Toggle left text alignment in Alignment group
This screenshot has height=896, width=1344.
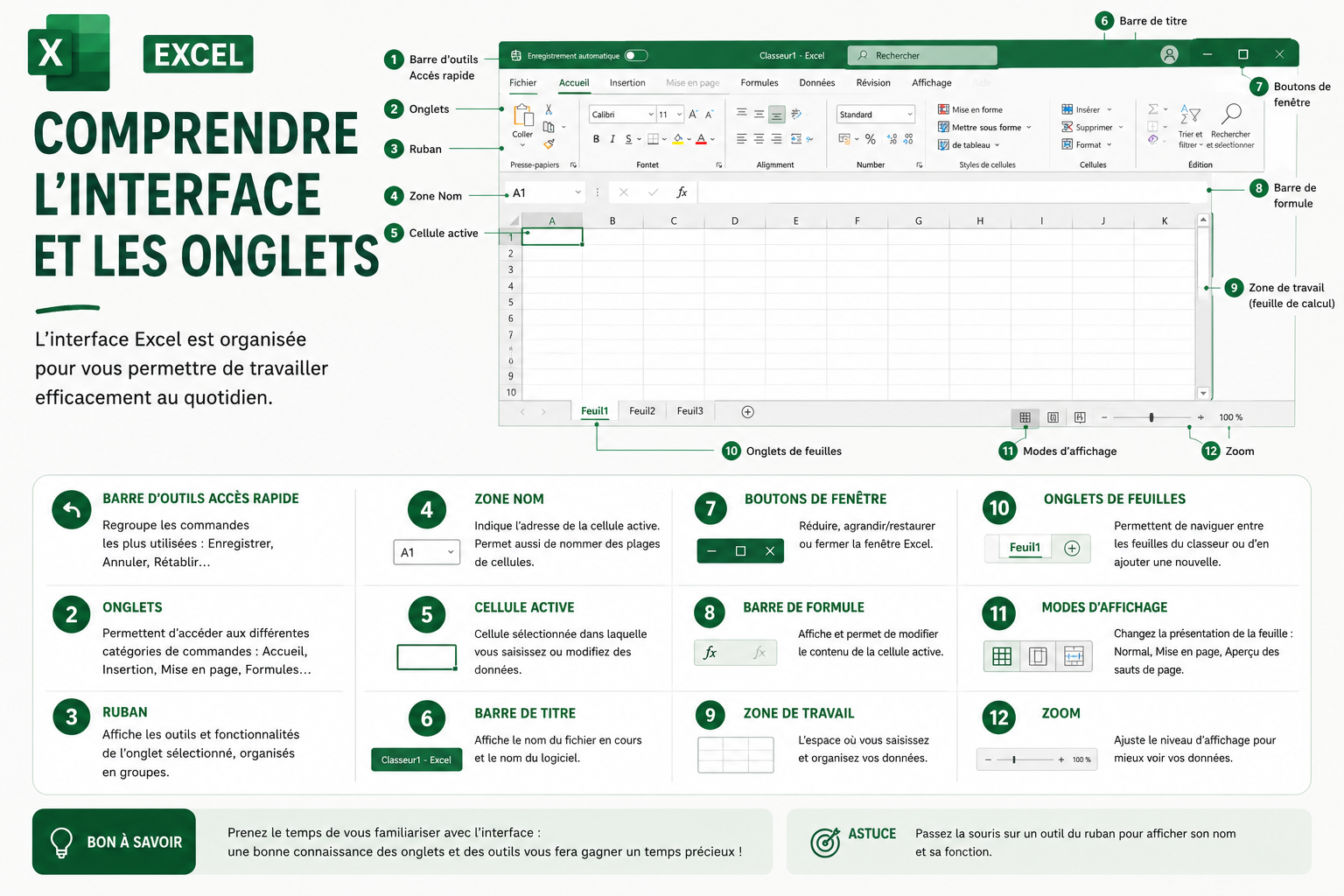coord(742,138)
